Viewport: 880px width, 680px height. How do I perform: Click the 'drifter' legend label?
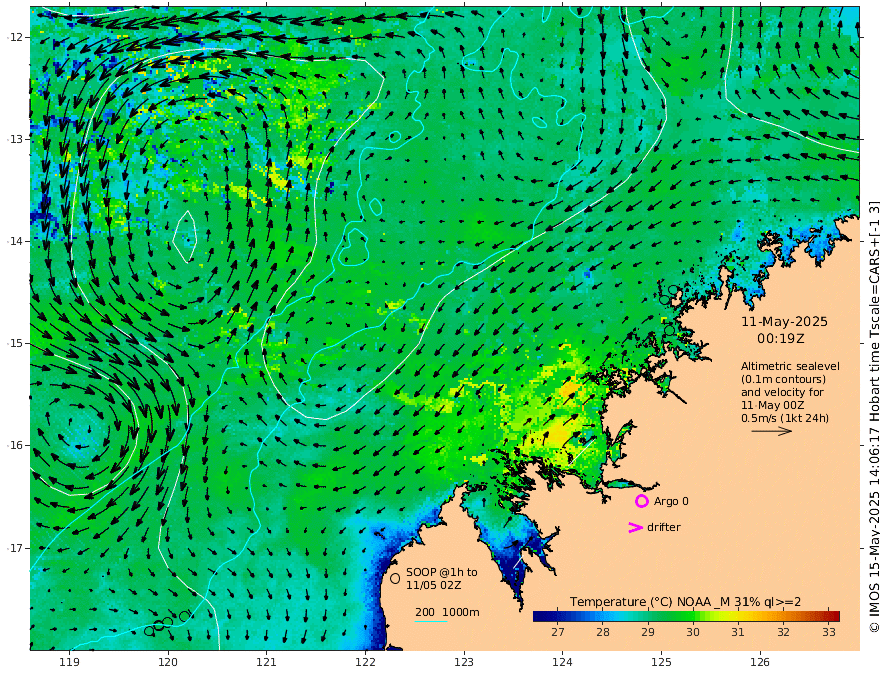[663, 527]
